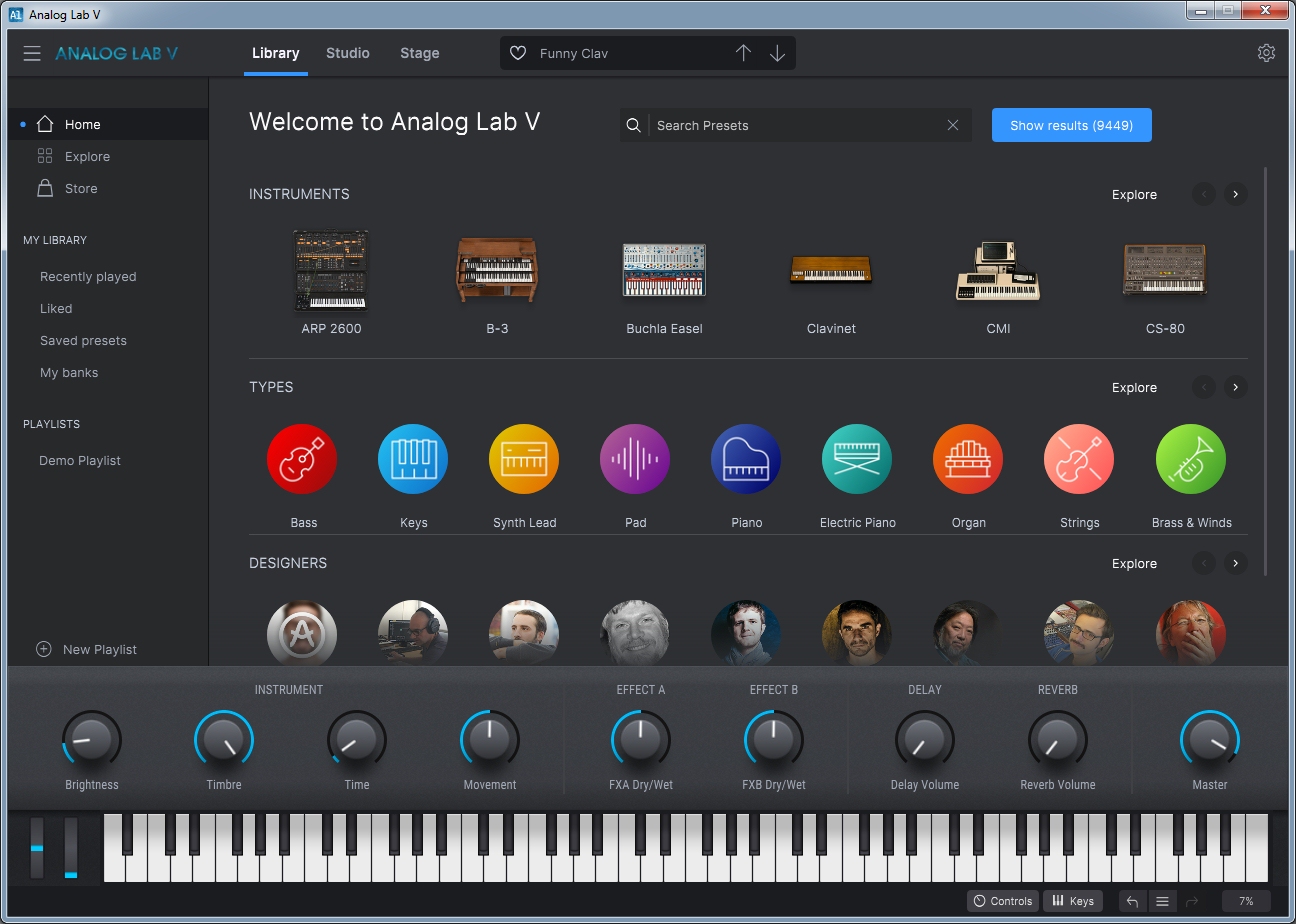1296x924 pixels.
Task: Select the Bass type icon
Action: [x=302, y=459]
